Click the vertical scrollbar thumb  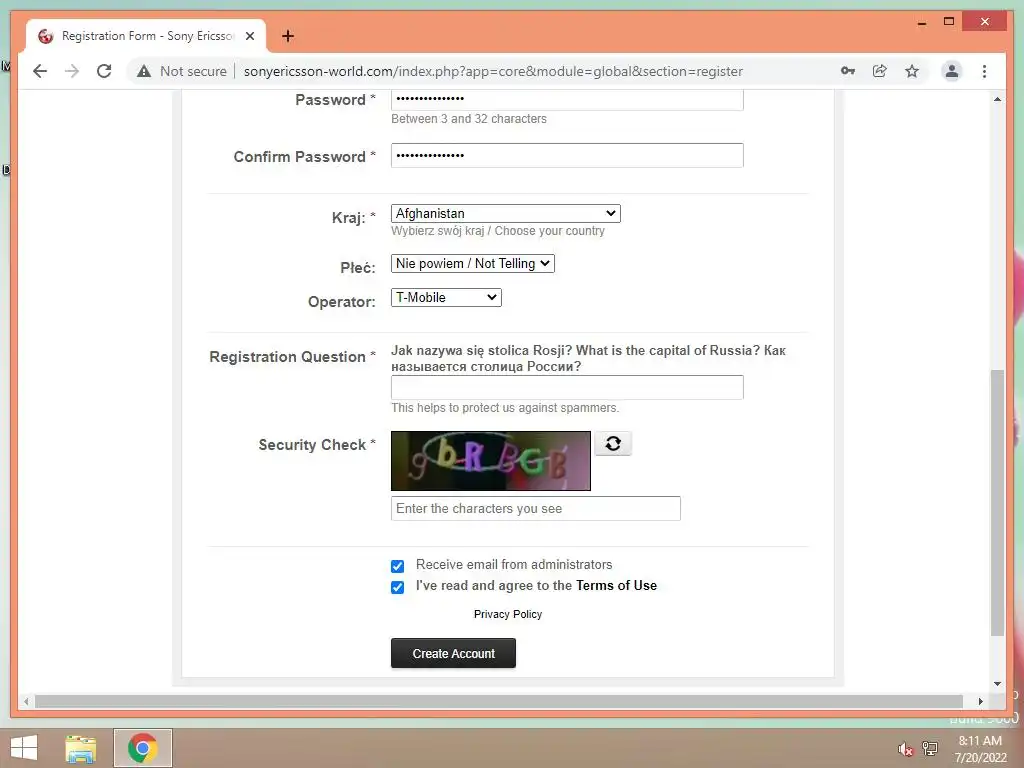pos(997,502)
